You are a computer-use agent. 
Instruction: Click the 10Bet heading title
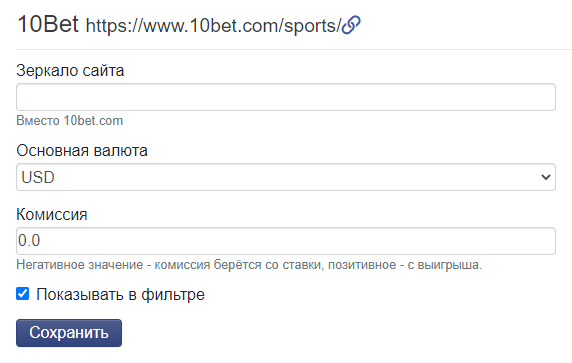pos(48,24)
